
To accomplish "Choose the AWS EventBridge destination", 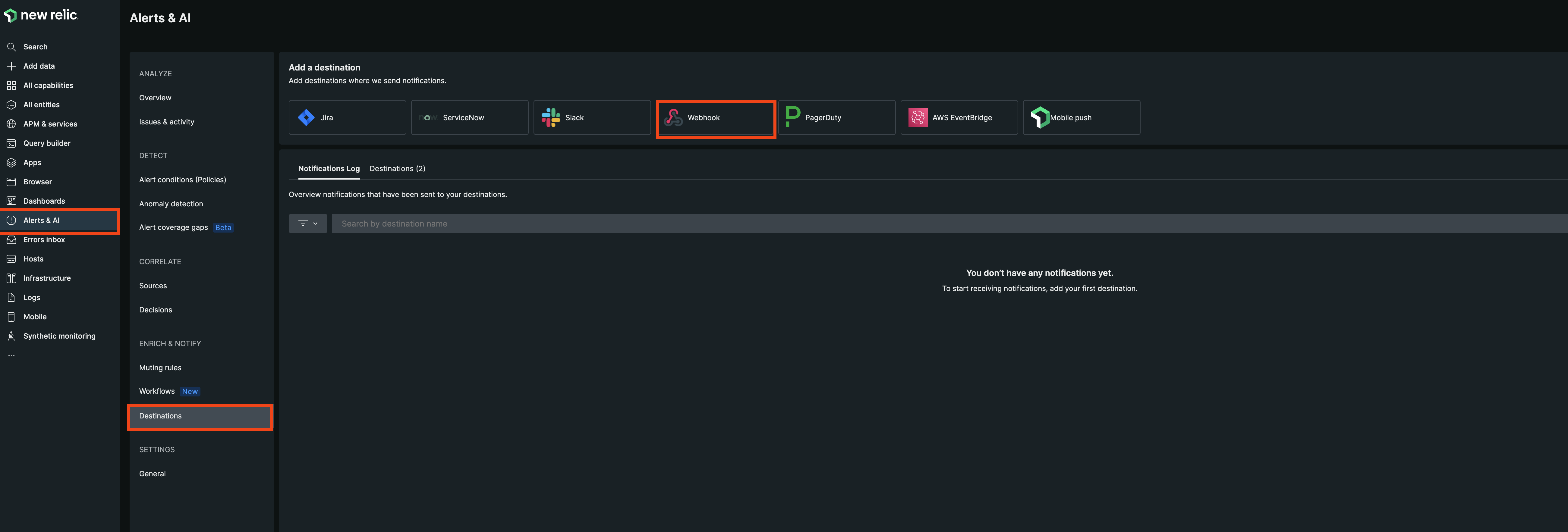I will [x=959, y=117].
